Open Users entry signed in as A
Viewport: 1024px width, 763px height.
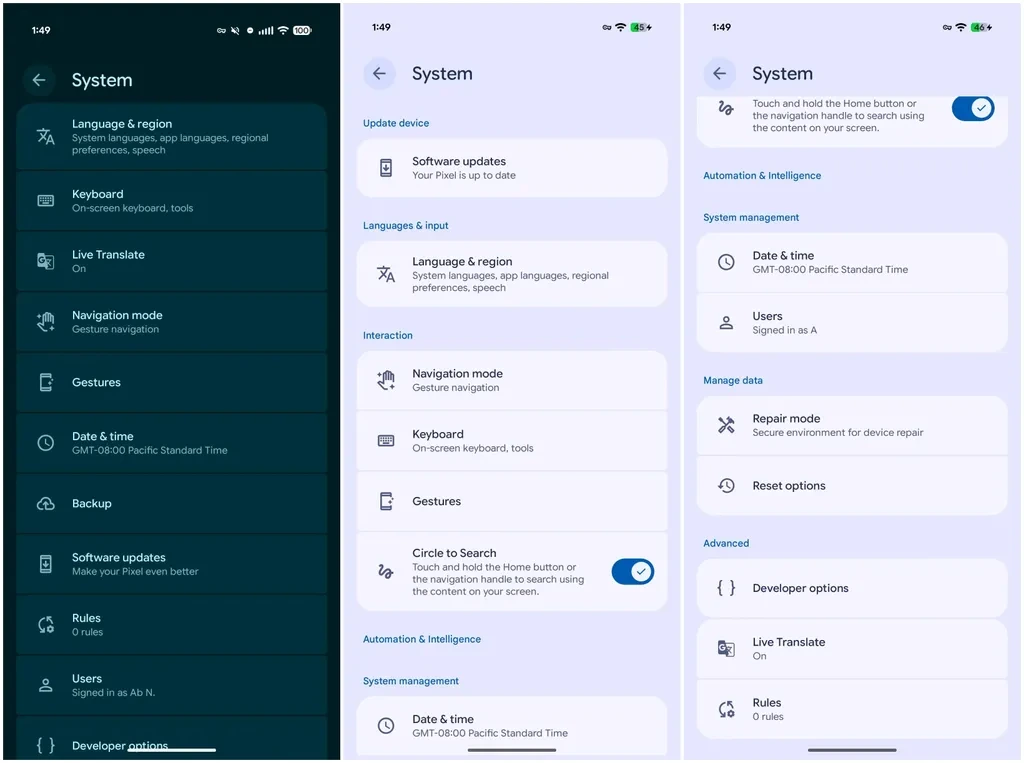pos(851,322)
